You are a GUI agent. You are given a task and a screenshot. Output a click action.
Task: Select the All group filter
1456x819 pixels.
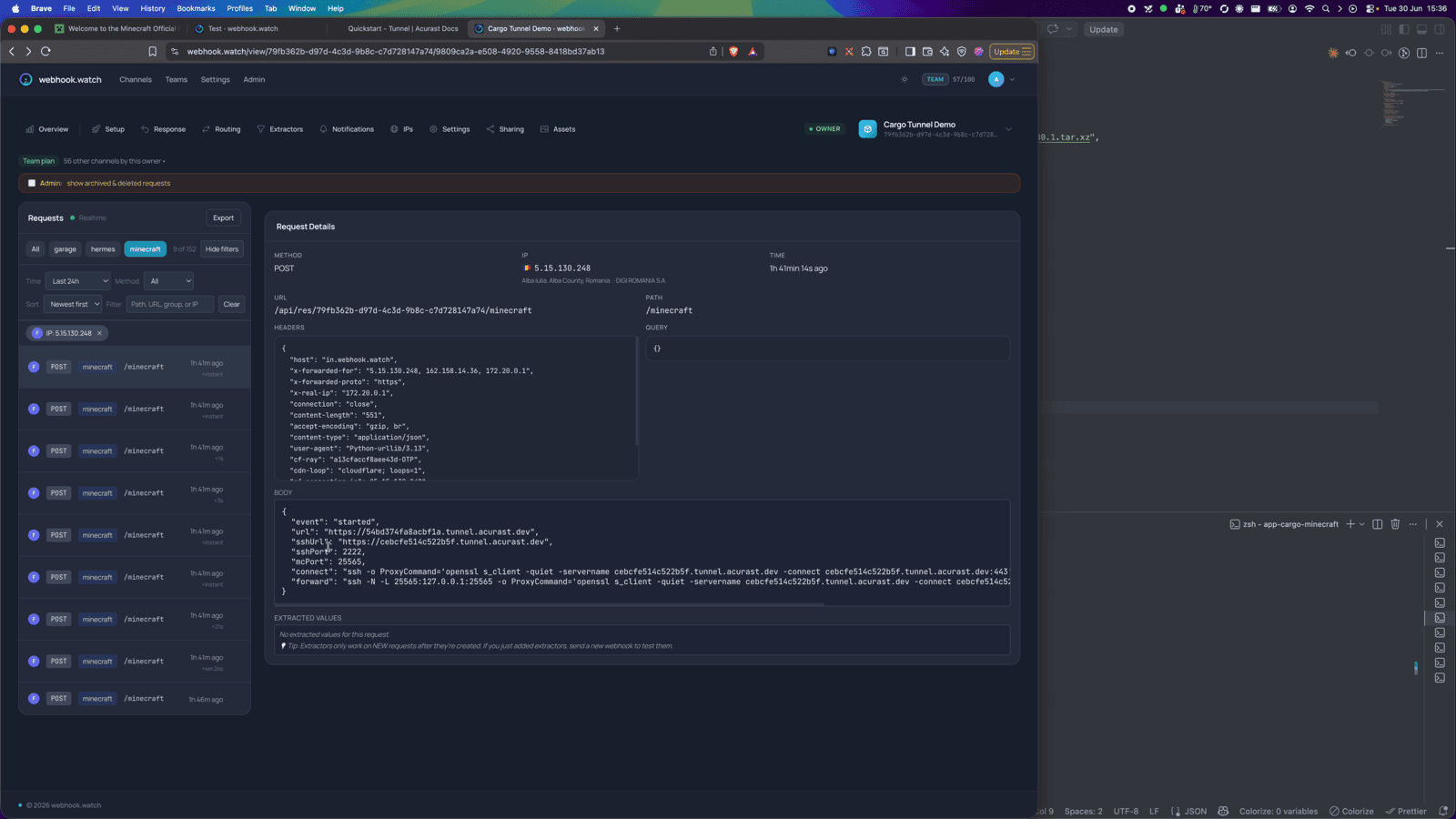[35, 248]
